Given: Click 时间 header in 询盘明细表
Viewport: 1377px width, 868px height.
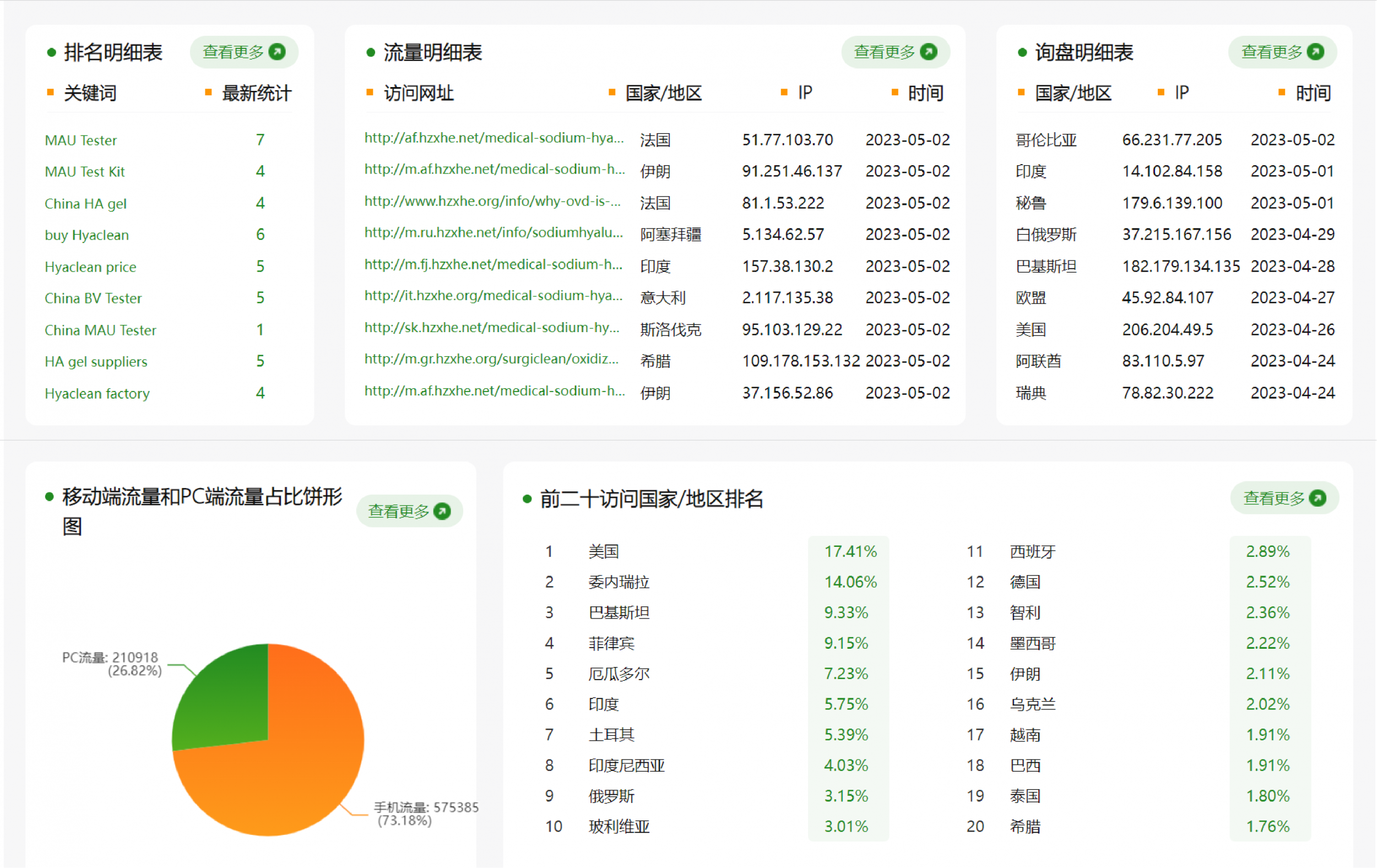Looking at the screenshot, I should (x=1314, y=93).
